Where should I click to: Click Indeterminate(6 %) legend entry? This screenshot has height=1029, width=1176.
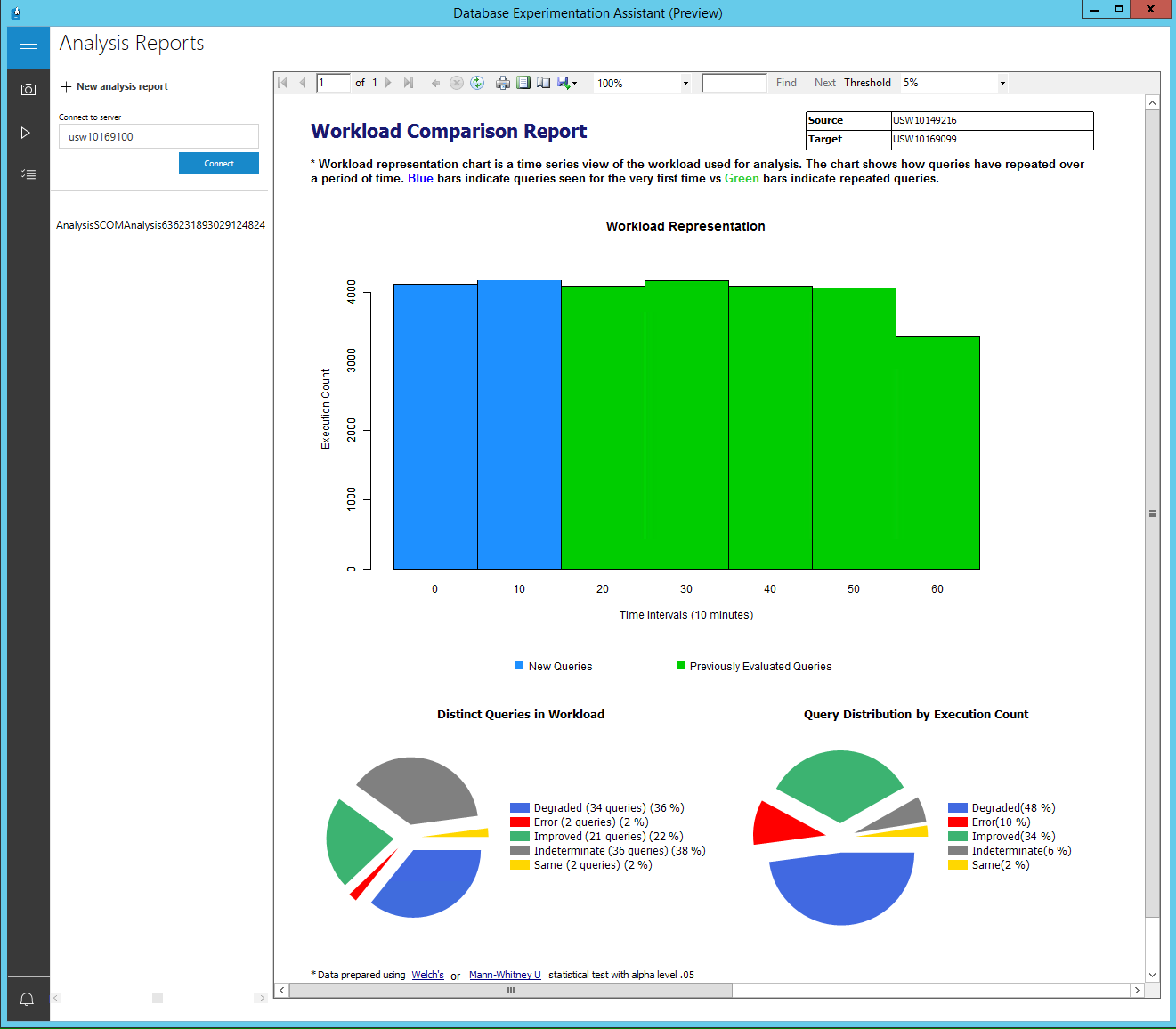tap(1010, 851)
